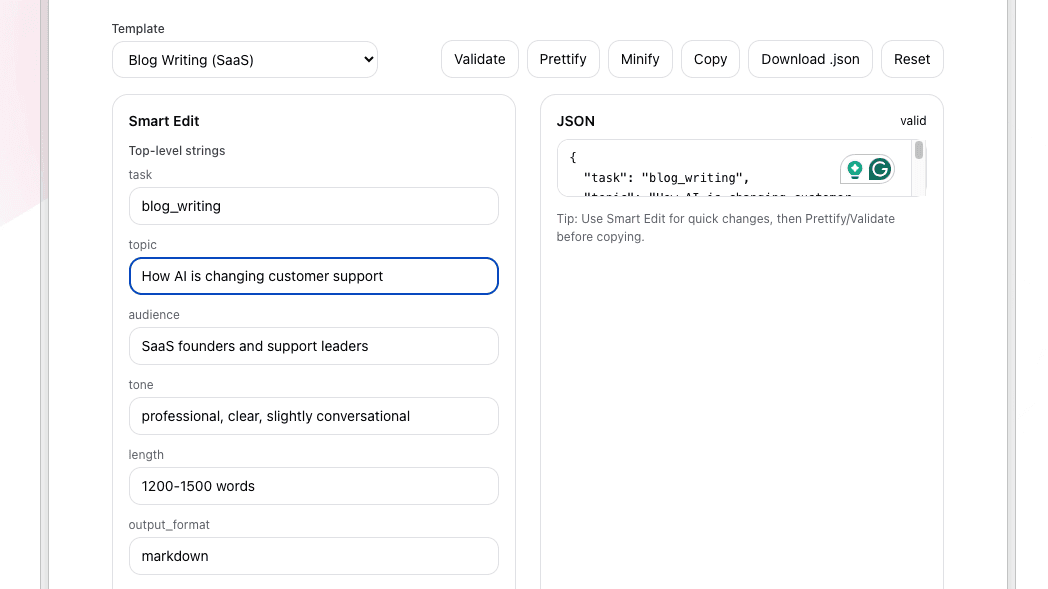1048x589 pixels.
Task: Reset the template
Action: 912,59
